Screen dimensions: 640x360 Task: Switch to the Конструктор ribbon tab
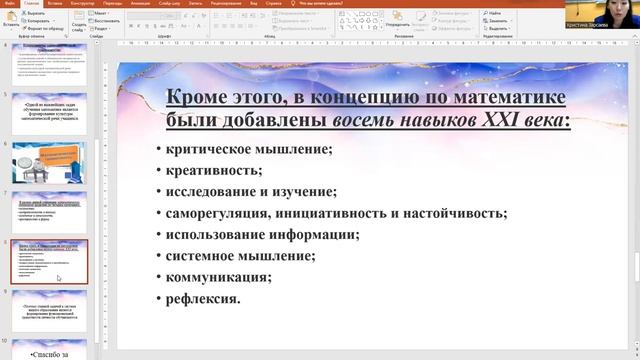[82, 3]
